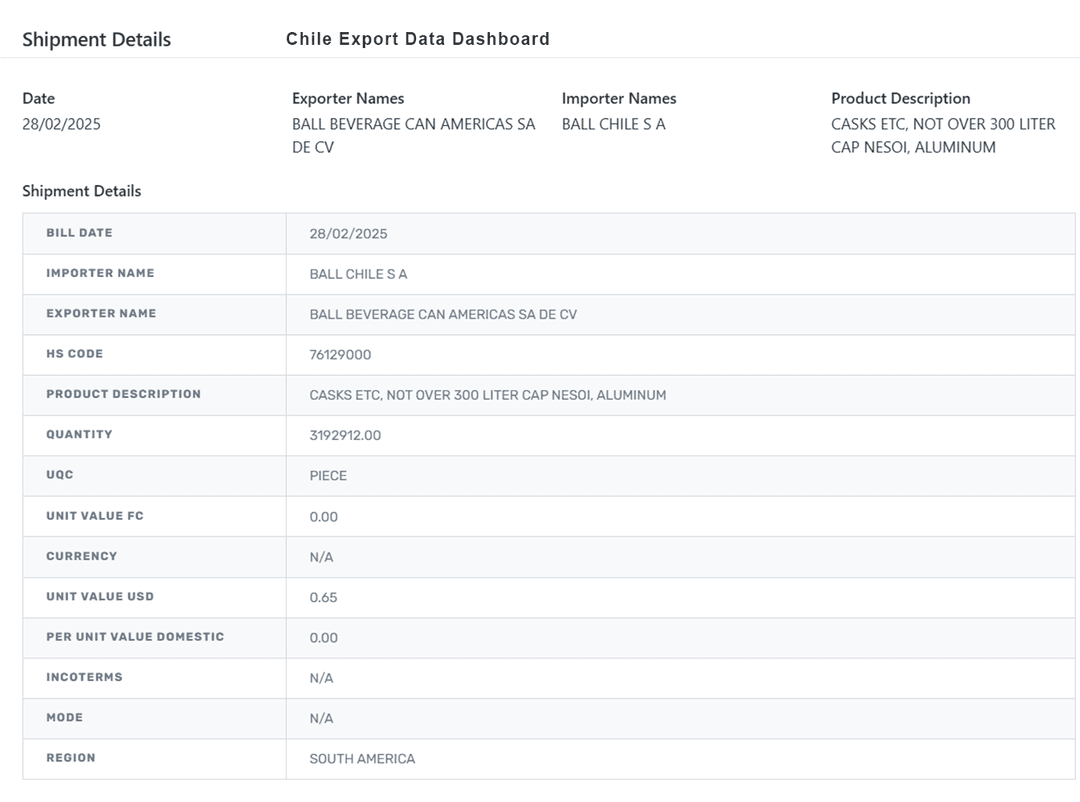This screenshot has height=802, width=1080.
Task: Select the Date label in the summary
Action: point(39,98)
